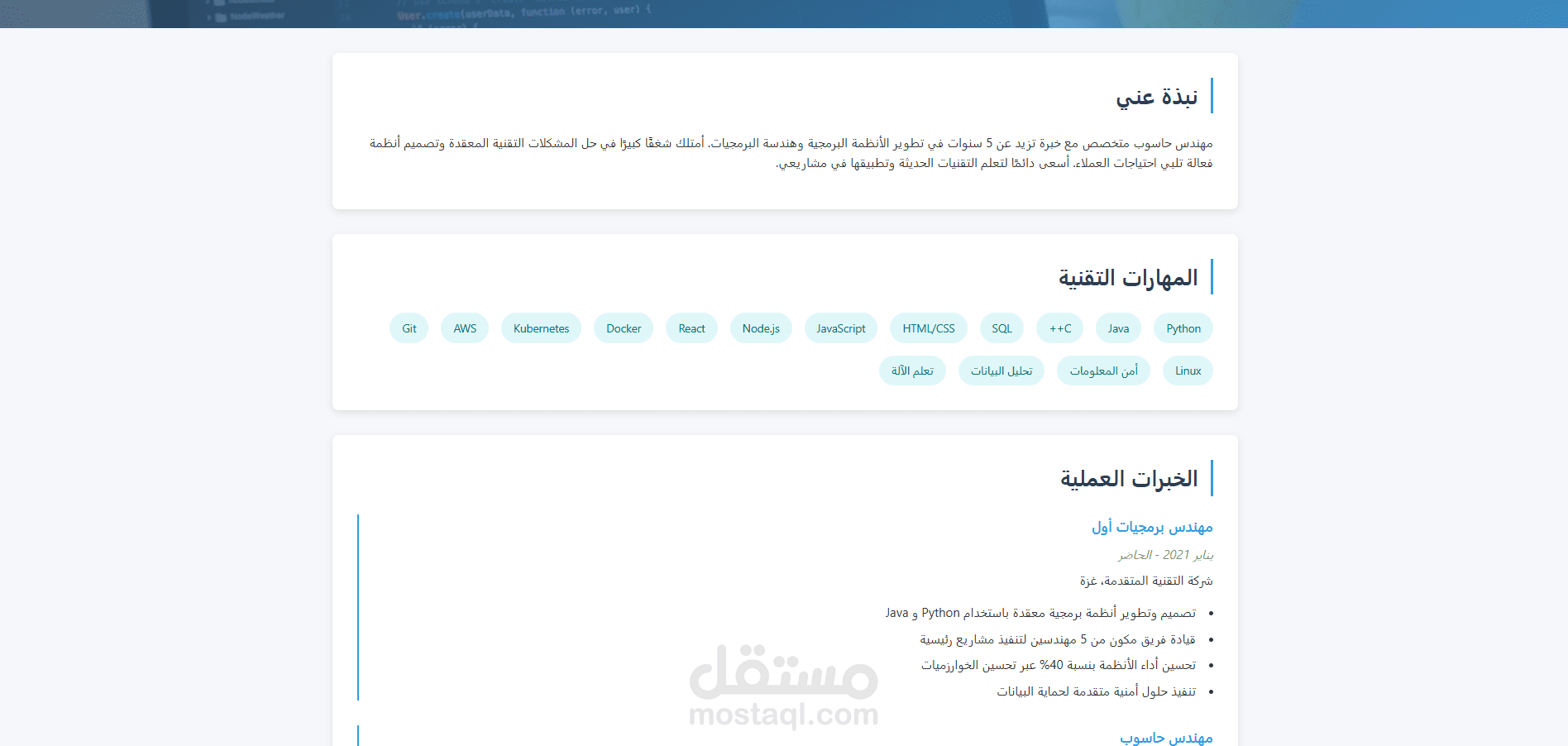The width and height of the screenshot is (1568, 746).
Task: Click the Kubernetes skill tag
Action: point(541,328)
